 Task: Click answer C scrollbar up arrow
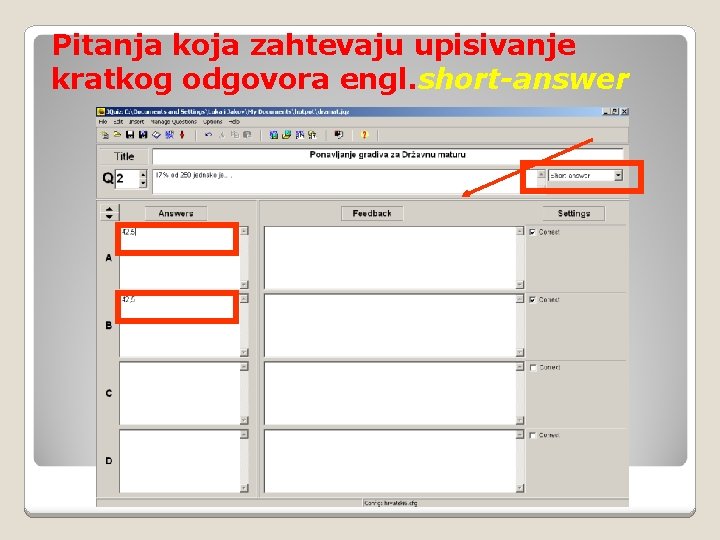click(244, 366)
